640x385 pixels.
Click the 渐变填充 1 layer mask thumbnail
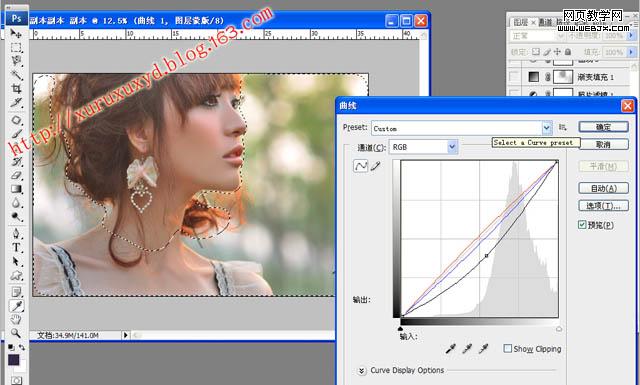(563, 76)
